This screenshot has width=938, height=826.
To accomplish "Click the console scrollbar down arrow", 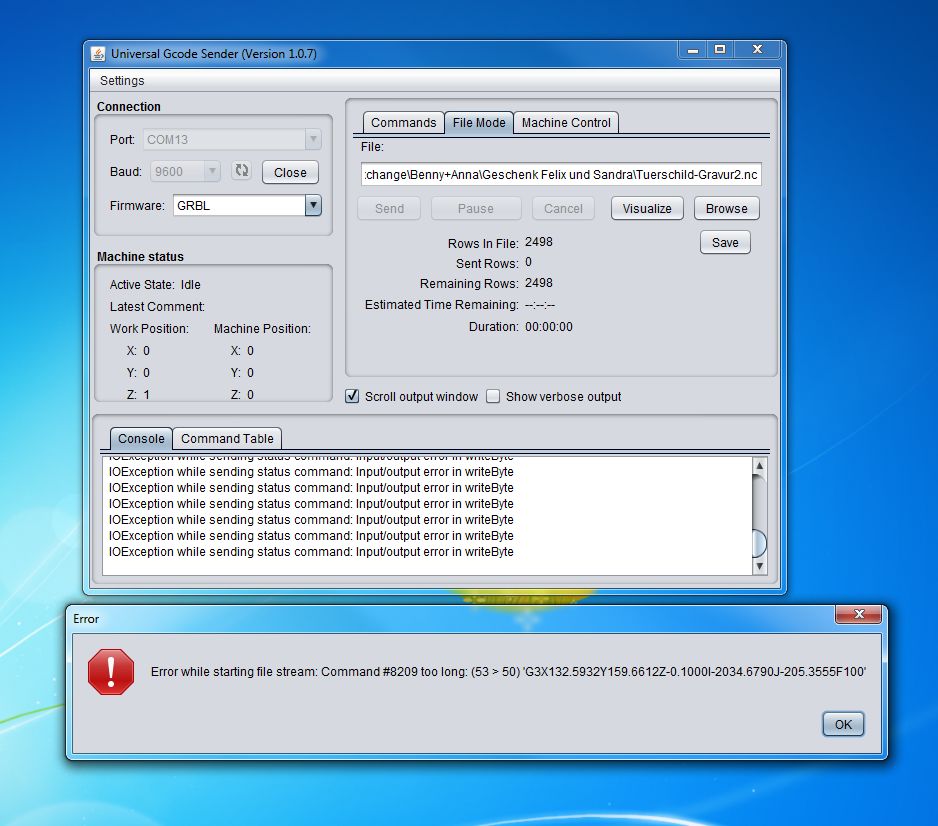I will point(759,566).
